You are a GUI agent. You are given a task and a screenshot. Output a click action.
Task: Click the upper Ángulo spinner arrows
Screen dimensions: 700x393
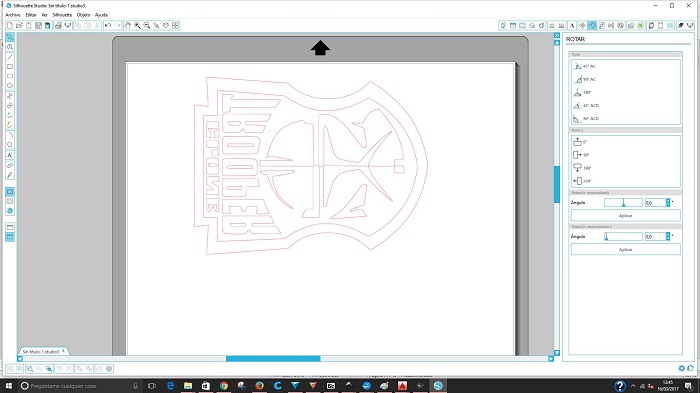point(668,203)
